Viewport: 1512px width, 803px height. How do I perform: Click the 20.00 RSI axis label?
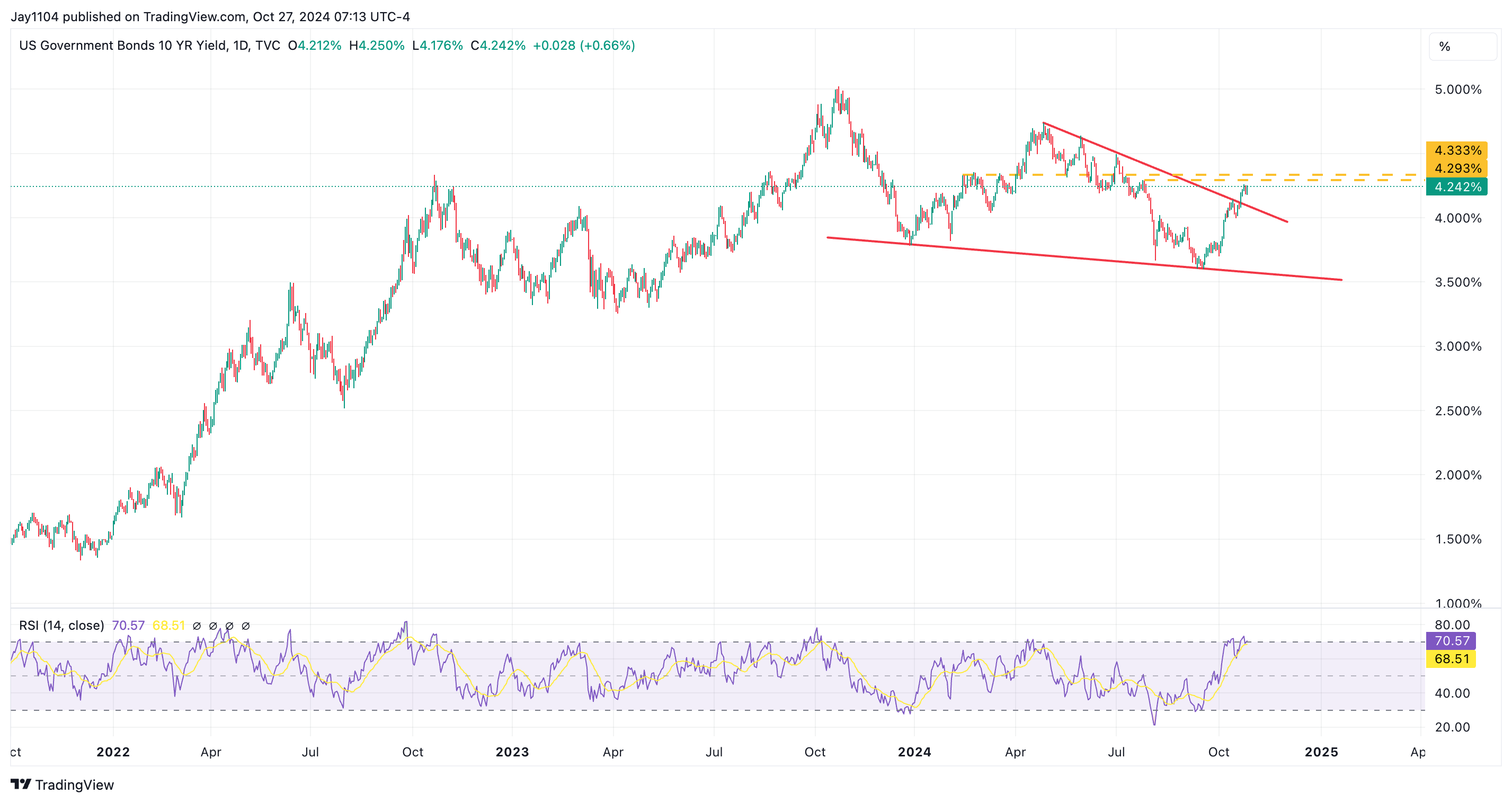tap(1452, 727)
